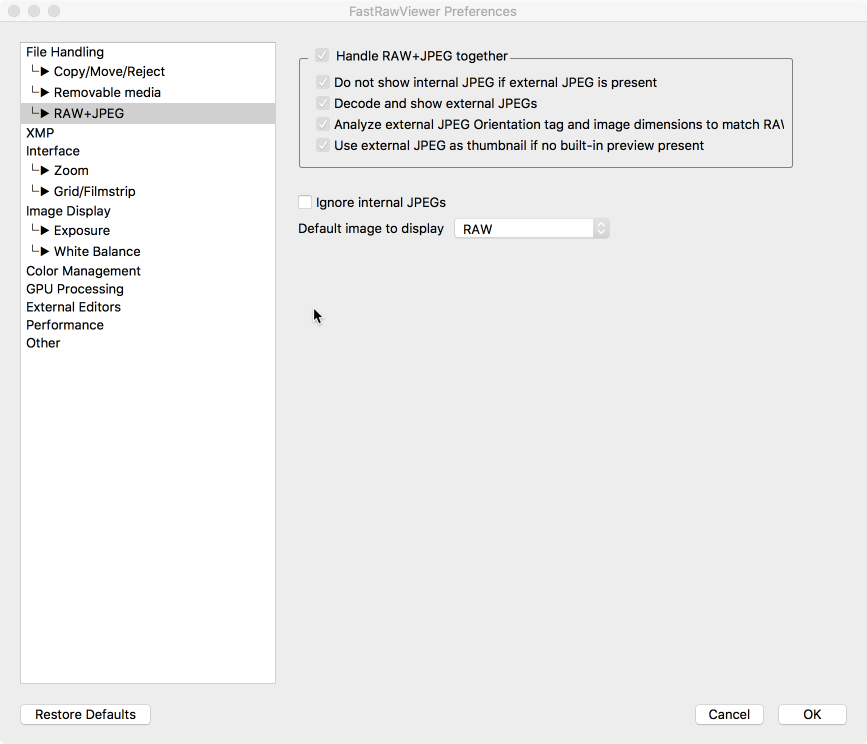The height and width of the screenshot is (744, 867).
Task: Select the XMP preferences section
Action: pyautogui.click(x=39, y=132)
